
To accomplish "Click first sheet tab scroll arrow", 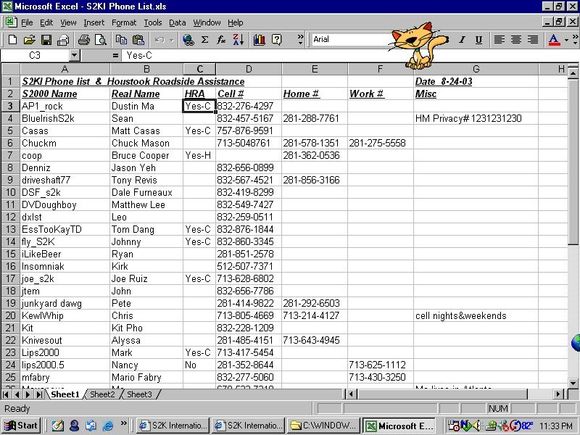I will tap(6, 394).
